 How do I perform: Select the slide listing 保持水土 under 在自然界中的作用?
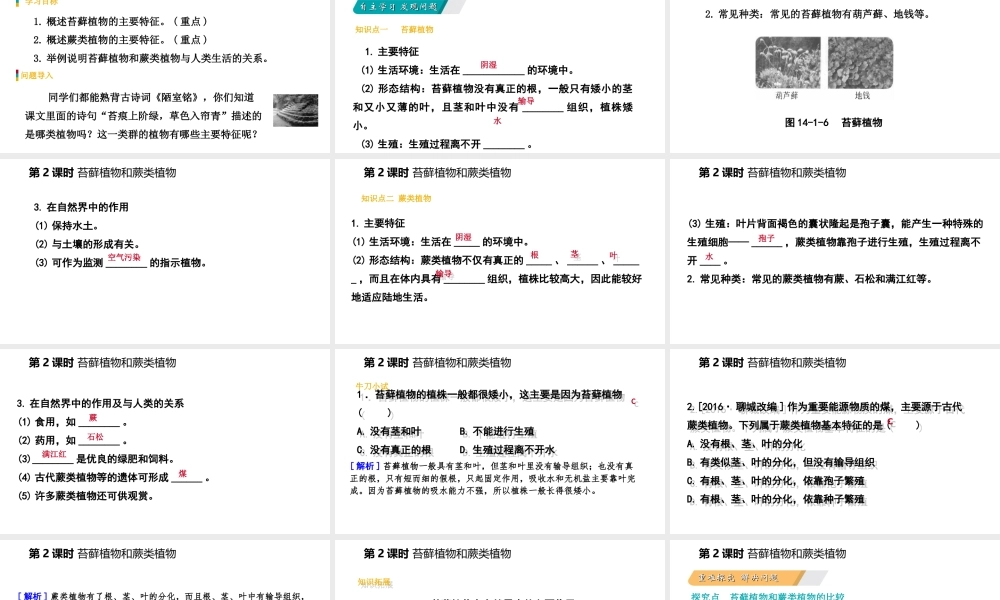point(165,251)
